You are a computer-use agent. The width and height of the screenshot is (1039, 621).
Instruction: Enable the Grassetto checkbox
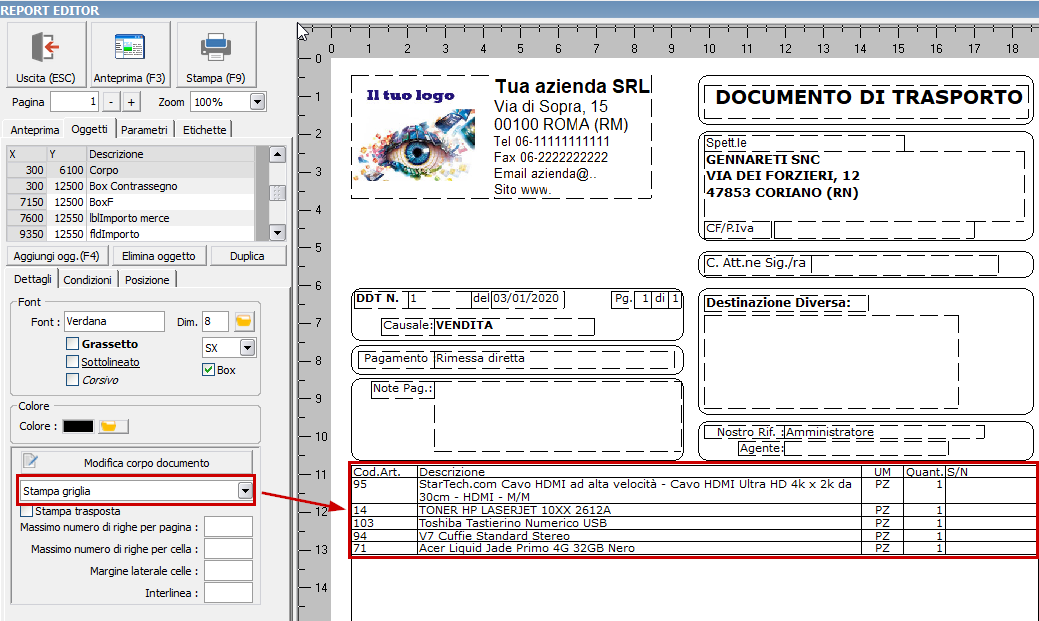[73, 344]
